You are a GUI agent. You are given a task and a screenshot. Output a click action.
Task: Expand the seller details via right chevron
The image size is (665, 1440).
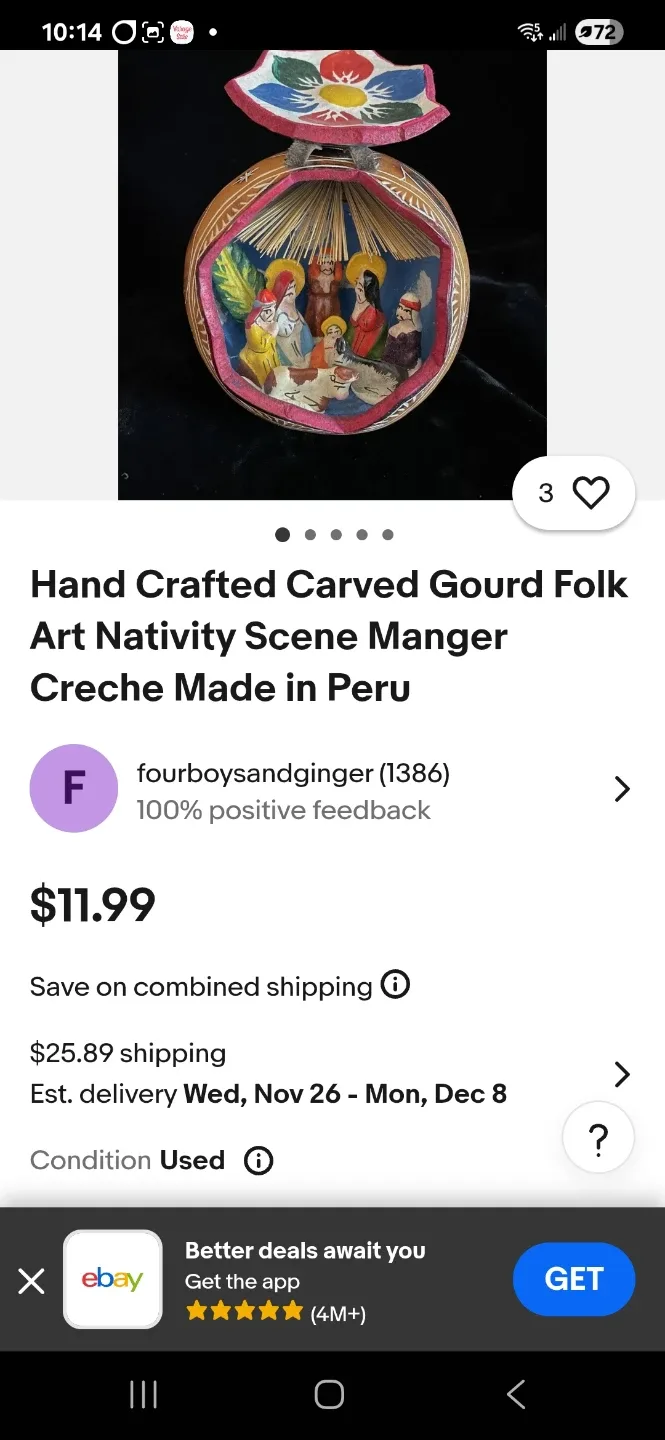click(622, 788)
